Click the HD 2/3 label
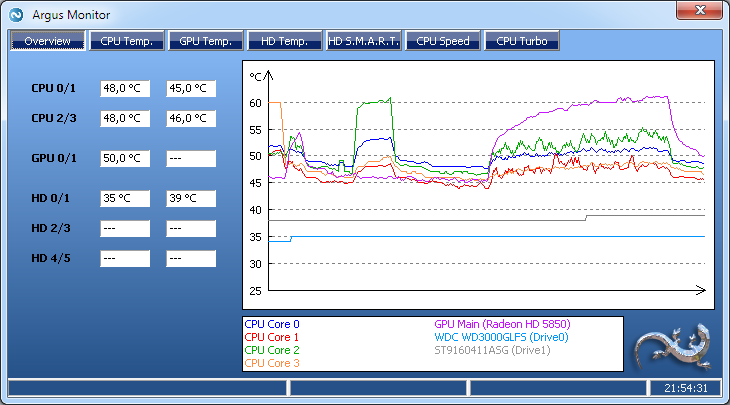The width and height of the screenshot is (730, 405). [x=51, y=228]
